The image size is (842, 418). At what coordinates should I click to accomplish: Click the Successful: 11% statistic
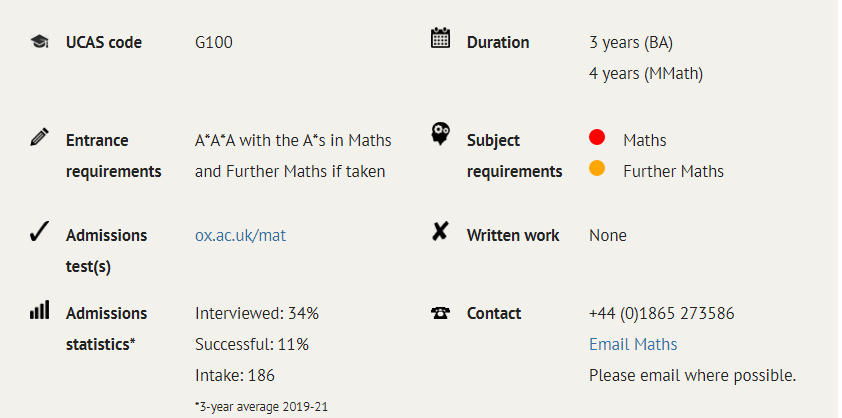[x=251, y=344]
